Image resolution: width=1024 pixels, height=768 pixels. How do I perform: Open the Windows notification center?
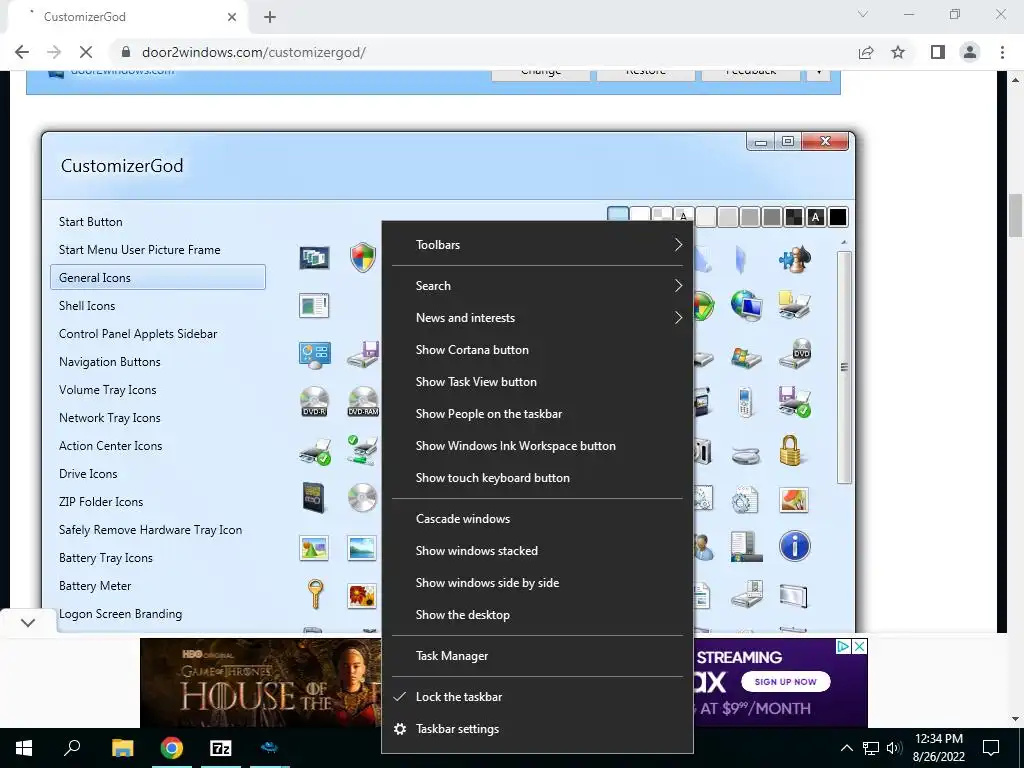(x=991, y=748)
